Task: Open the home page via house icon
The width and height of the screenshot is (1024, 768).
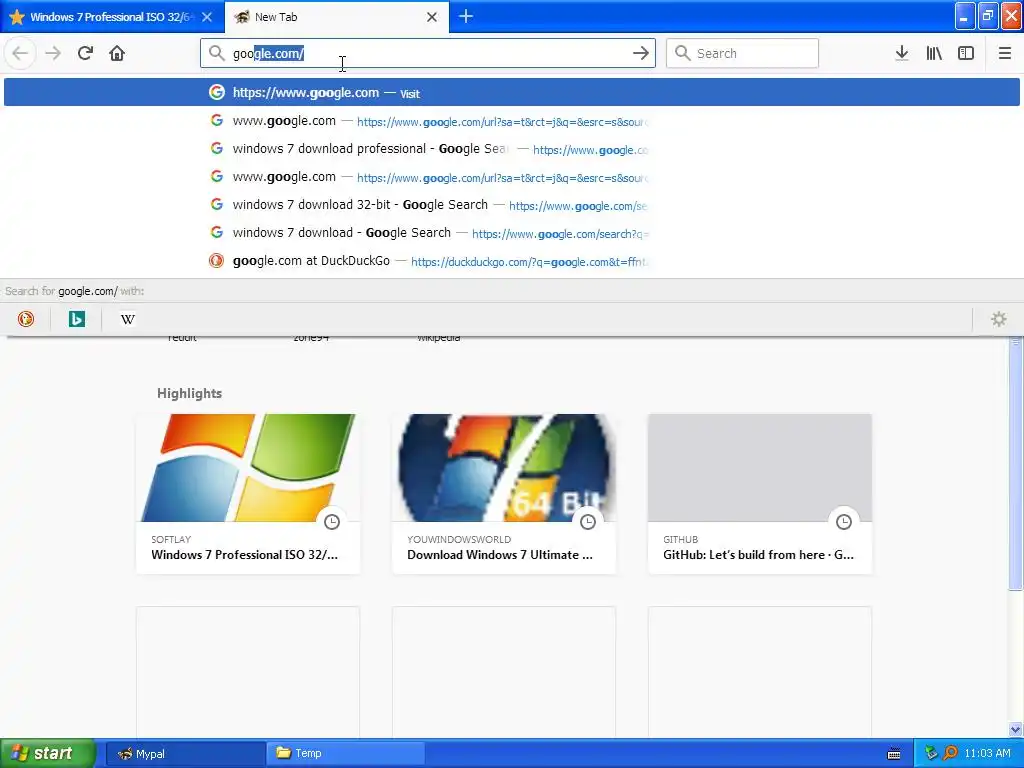Action: [117, 53]
